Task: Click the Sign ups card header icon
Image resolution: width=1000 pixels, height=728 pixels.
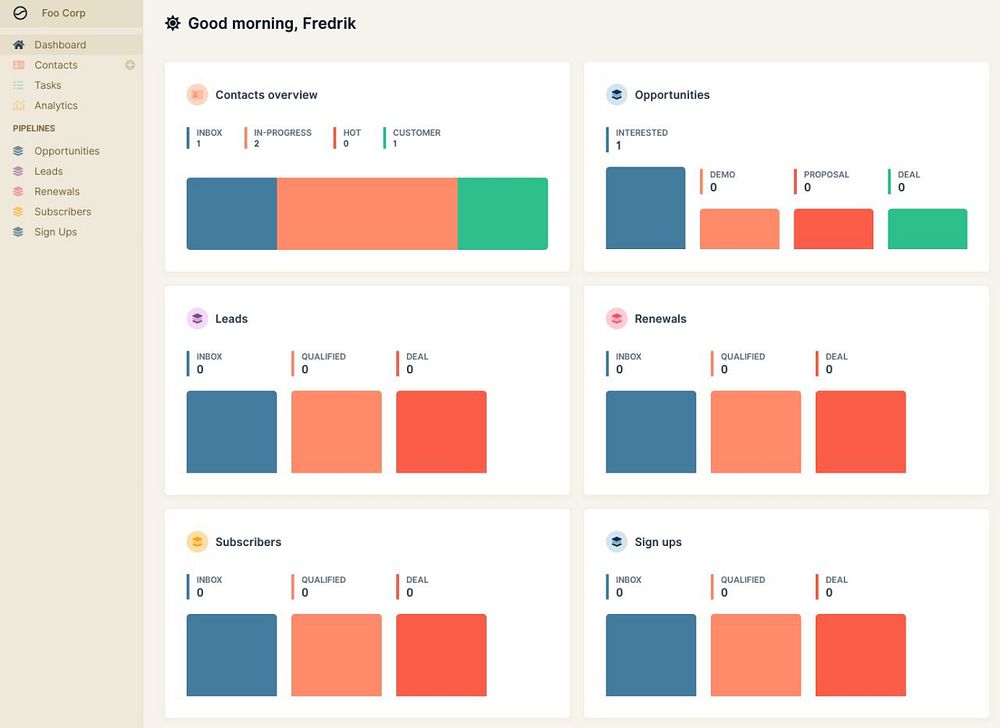Action: (x=616, y=542)
